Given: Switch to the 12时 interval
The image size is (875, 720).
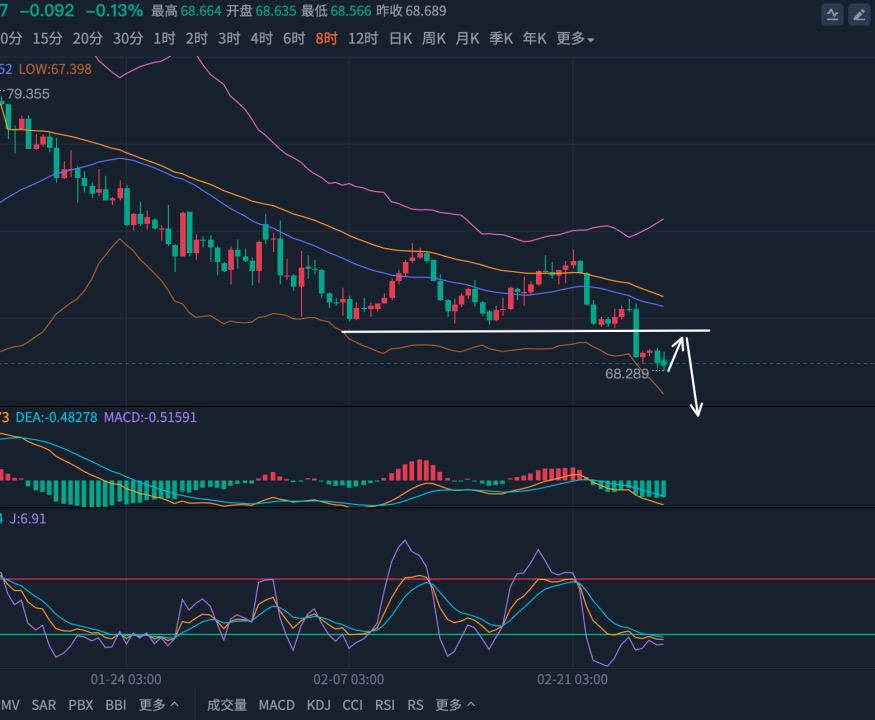Looking at the screenshot, I should point(363,39).
